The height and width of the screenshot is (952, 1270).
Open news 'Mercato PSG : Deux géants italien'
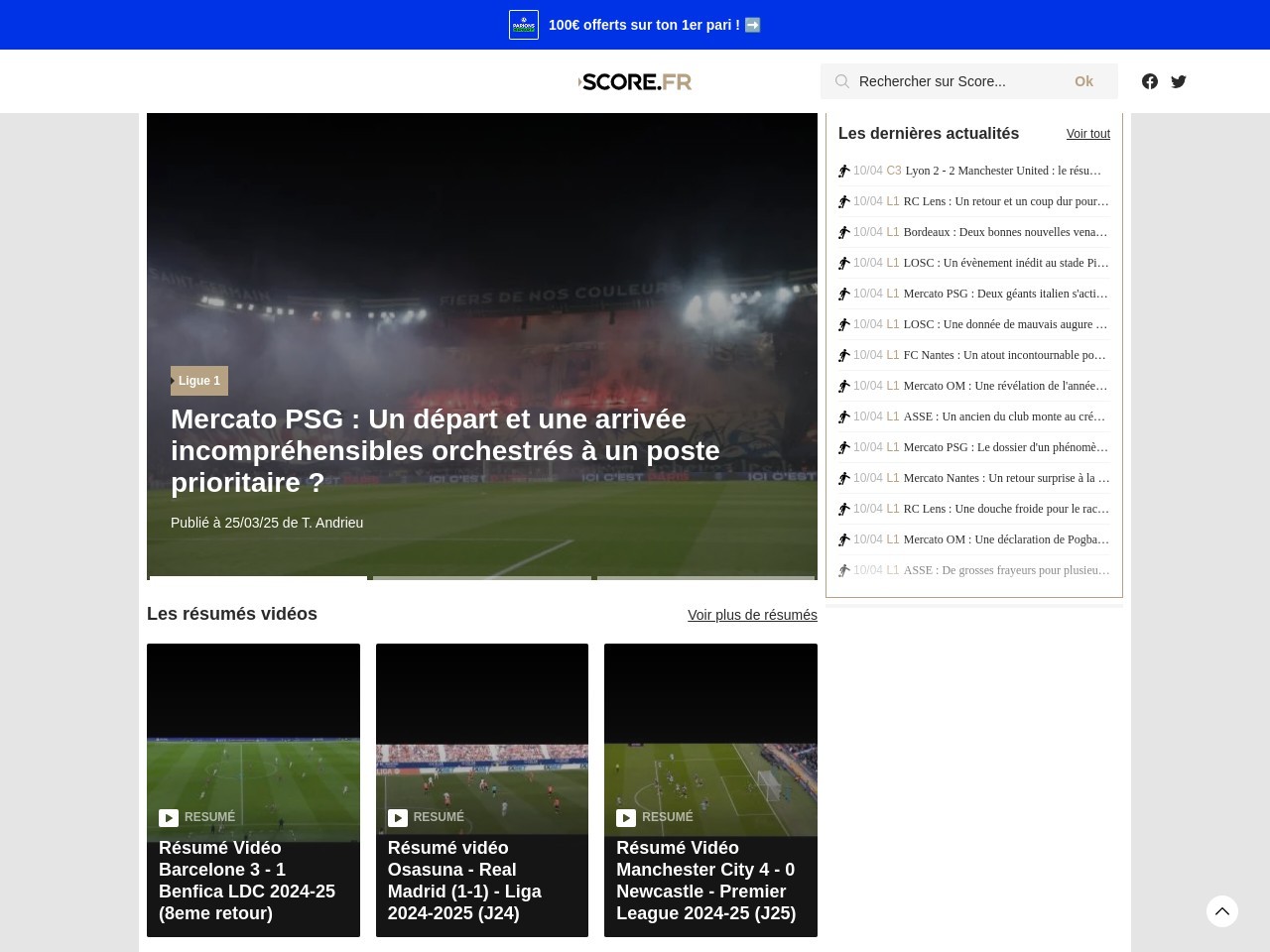tap(1006, 294)
